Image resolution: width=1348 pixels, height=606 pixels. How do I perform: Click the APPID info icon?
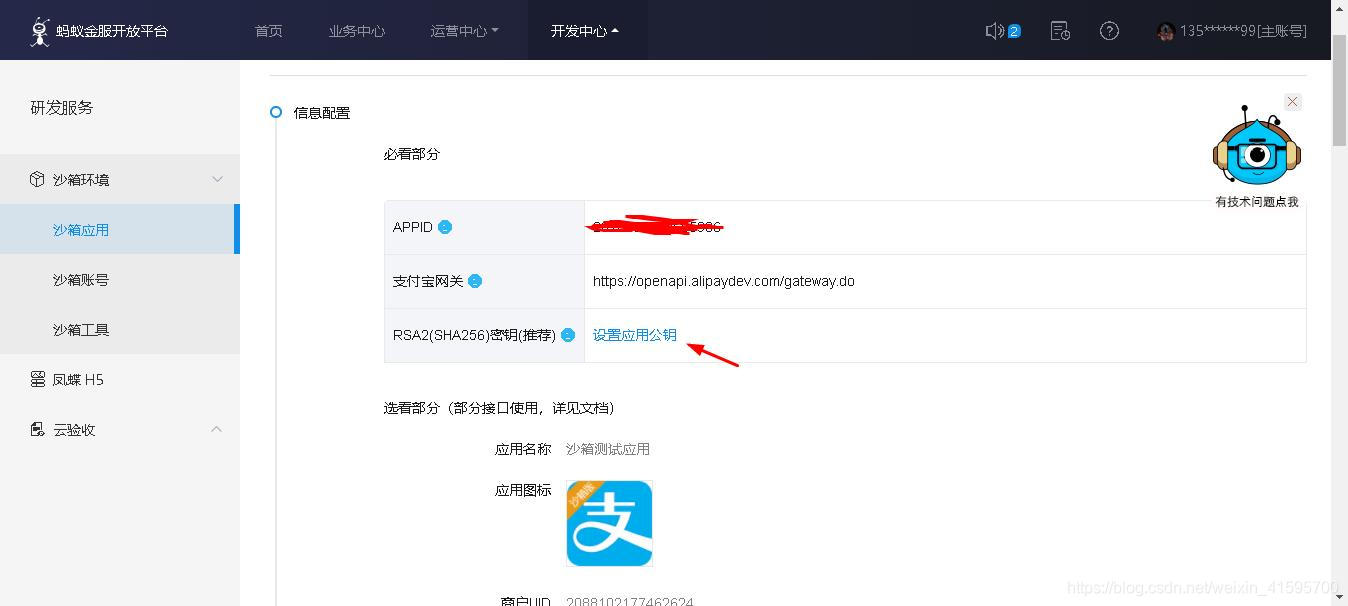445,227
